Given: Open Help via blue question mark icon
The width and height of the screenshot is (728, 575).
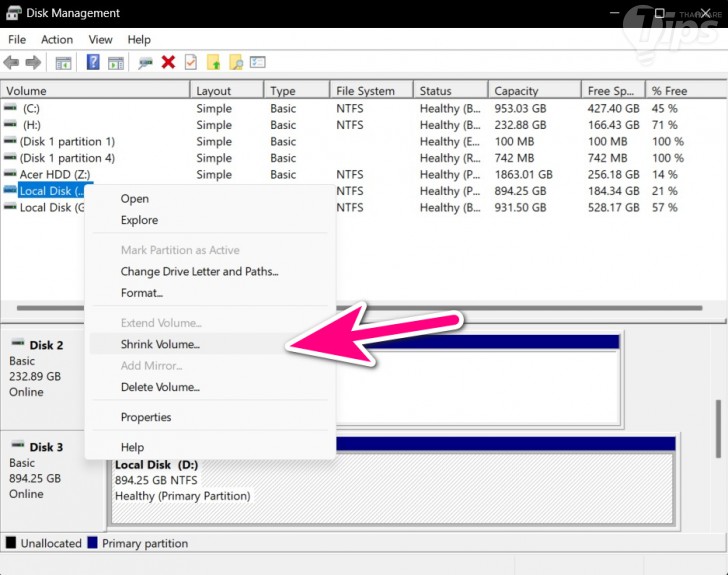Looking at the screenshot, I should click(93, 62).
